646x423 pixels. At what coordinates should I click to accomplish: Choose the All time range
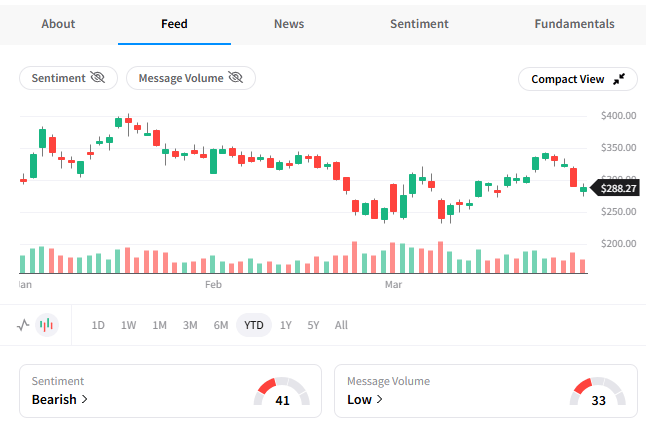point(341,325)
